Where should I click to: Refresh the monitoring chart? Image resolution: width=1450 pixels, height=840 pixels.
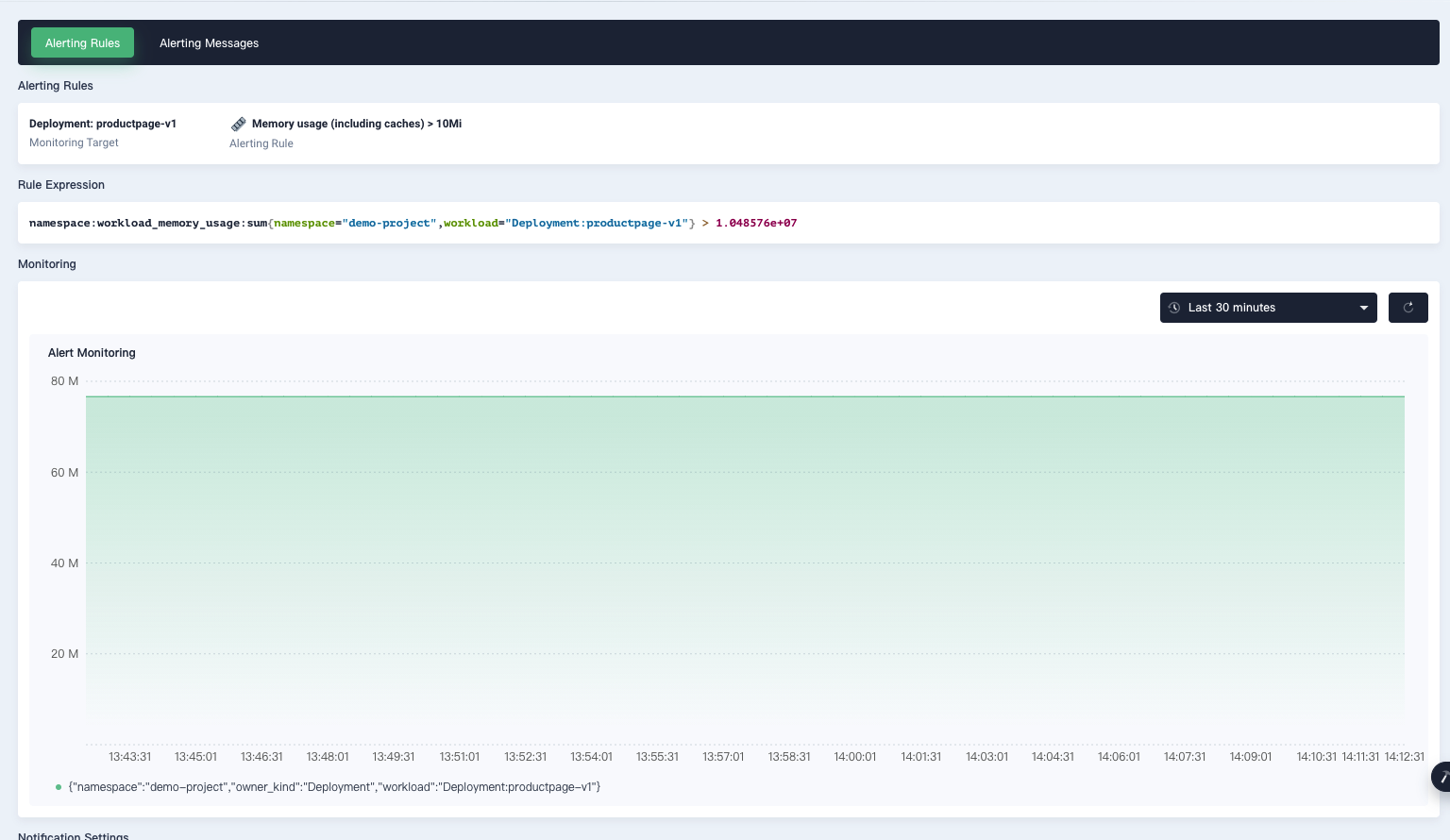coord(1408,308)
